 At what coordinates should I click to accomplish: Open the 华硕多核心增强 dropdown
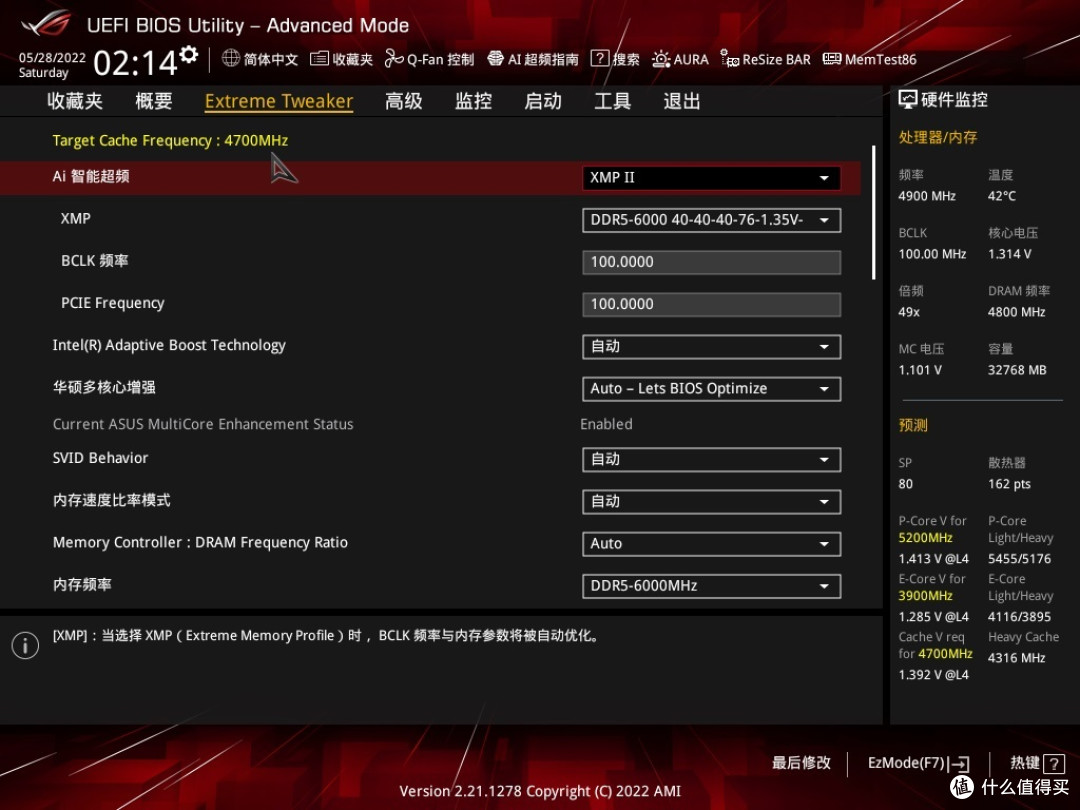point(711,389)
